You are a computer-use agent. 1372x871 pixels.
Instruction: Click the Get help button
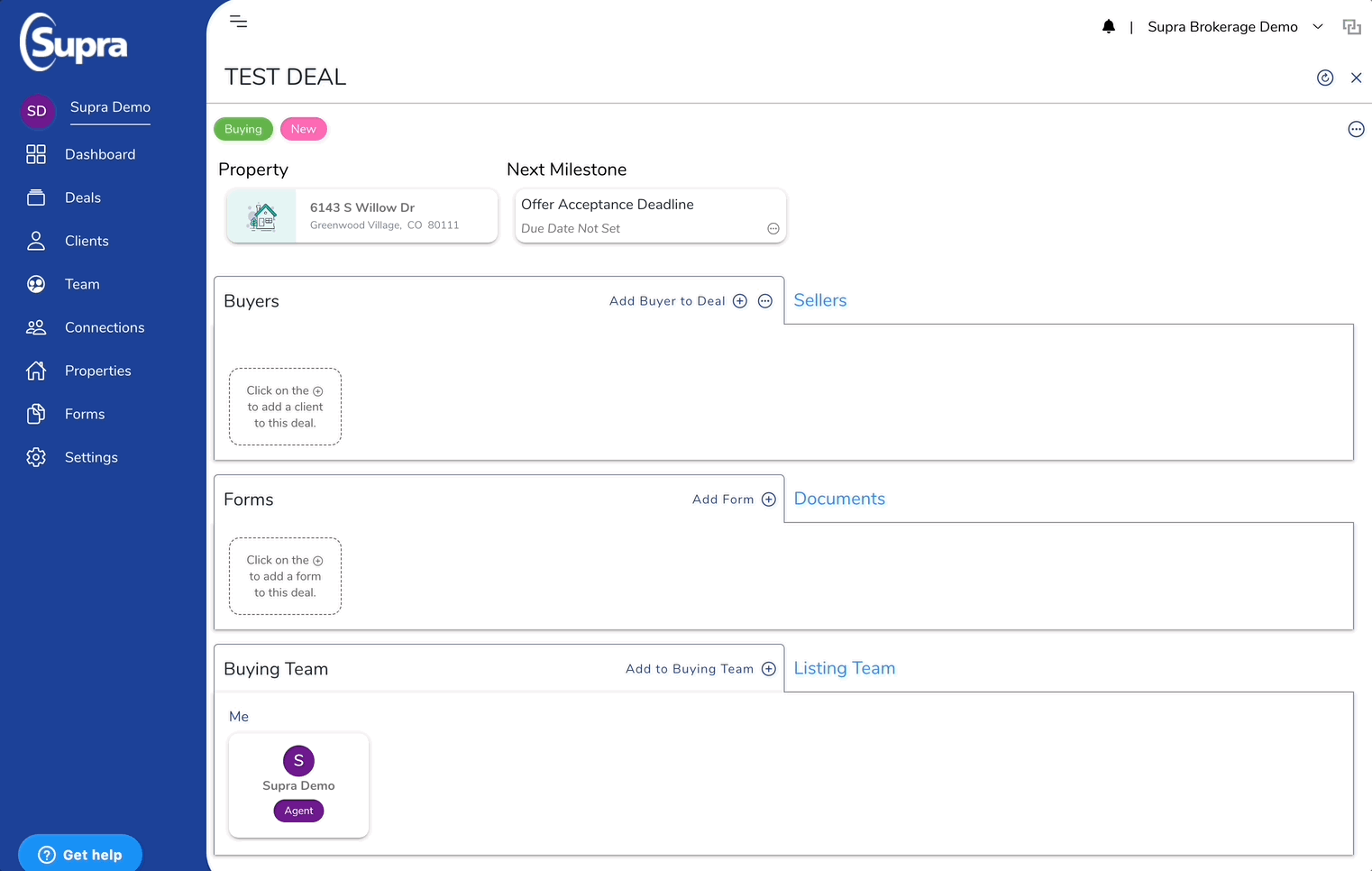[80, 854]
